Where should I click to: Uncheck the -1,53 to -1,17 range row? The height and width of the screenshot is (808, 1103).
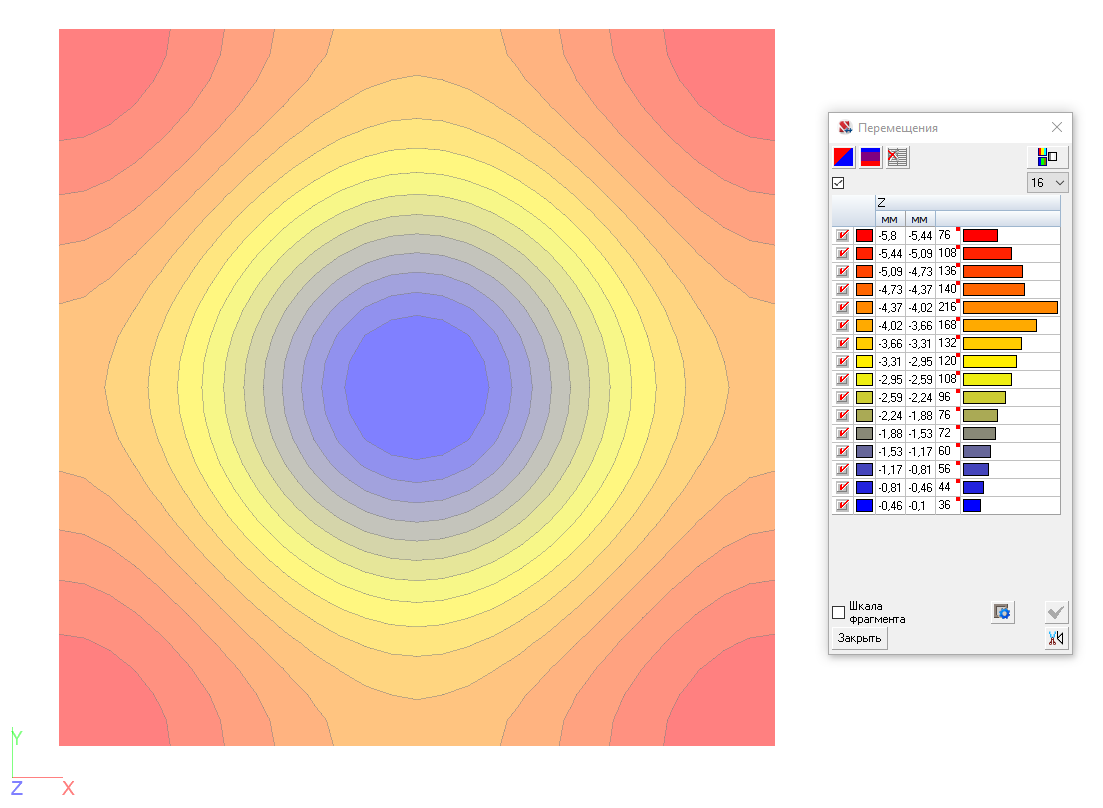tap(842, 451)
